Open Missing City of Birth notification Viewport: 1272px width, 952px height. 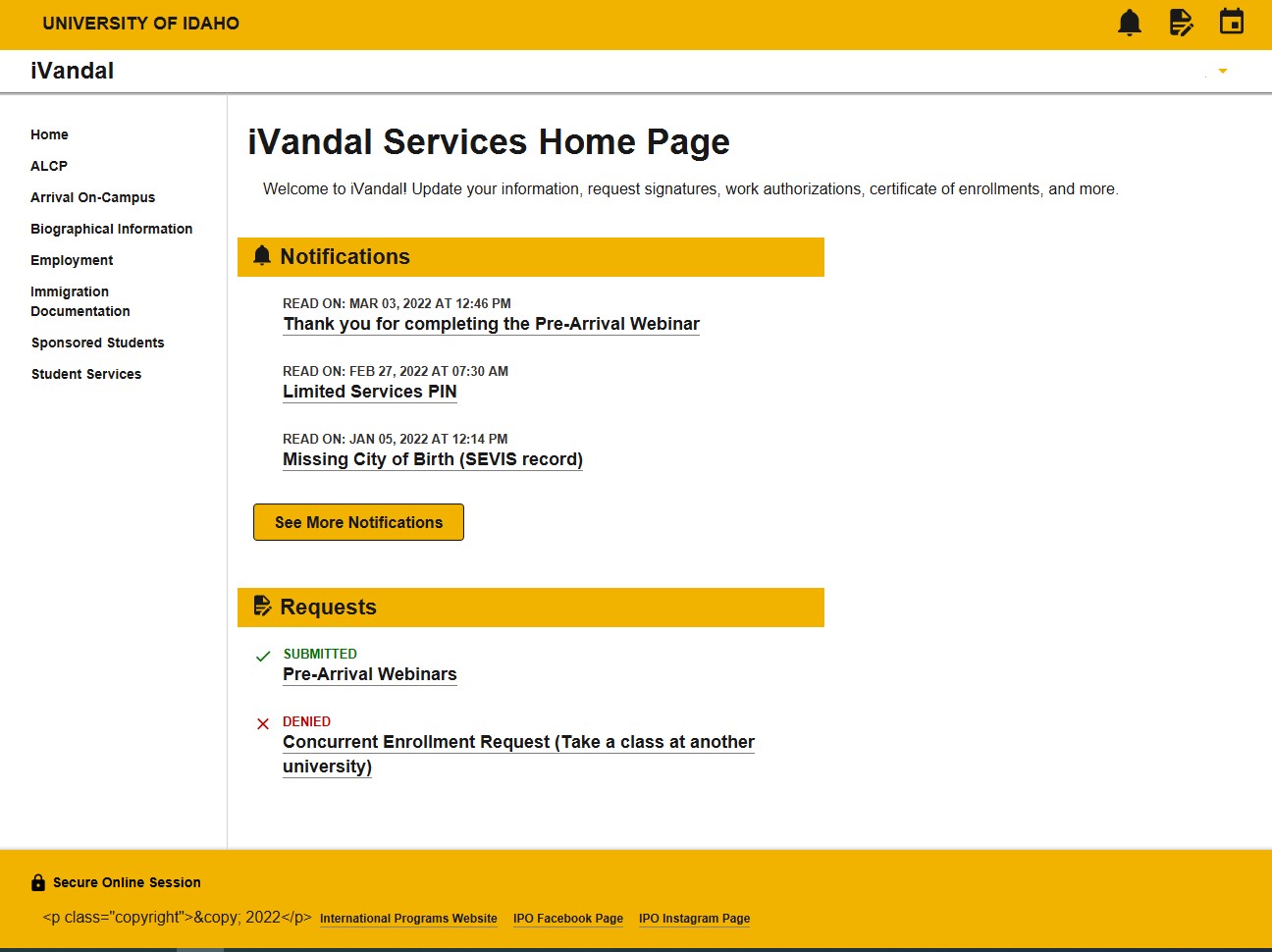tap(433, 459)
